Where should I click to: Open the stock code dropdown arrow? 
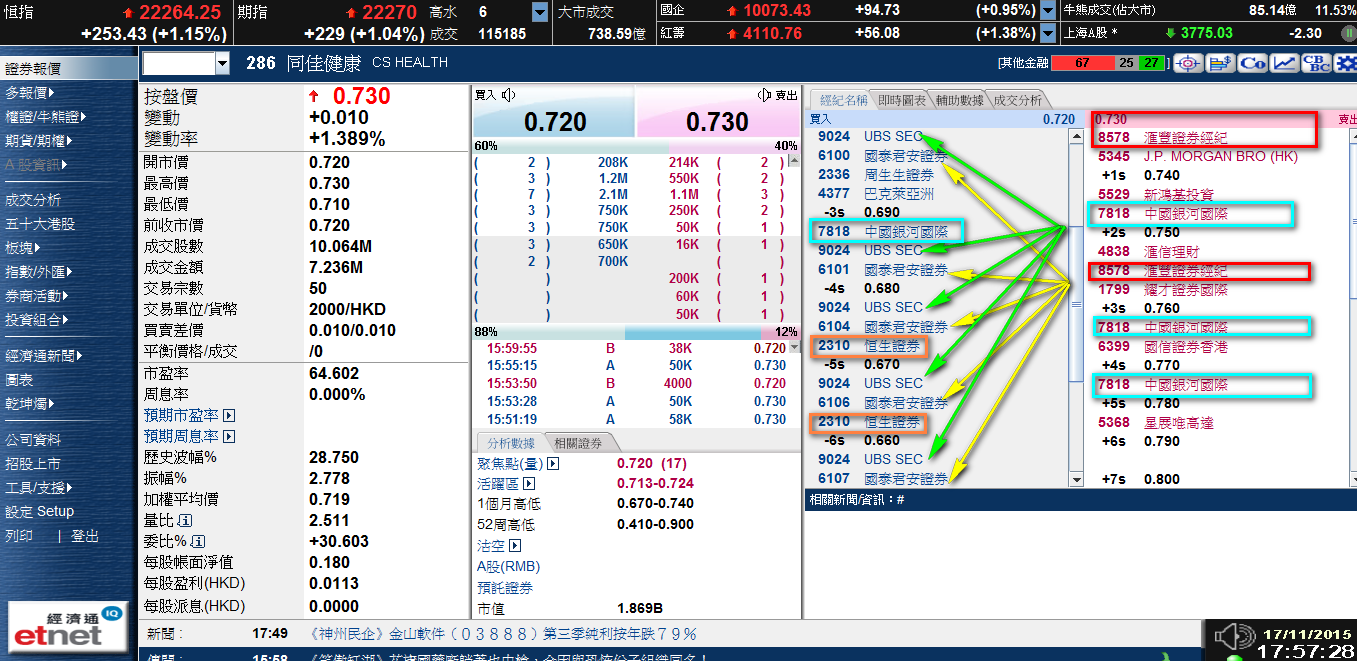[222, 64]
